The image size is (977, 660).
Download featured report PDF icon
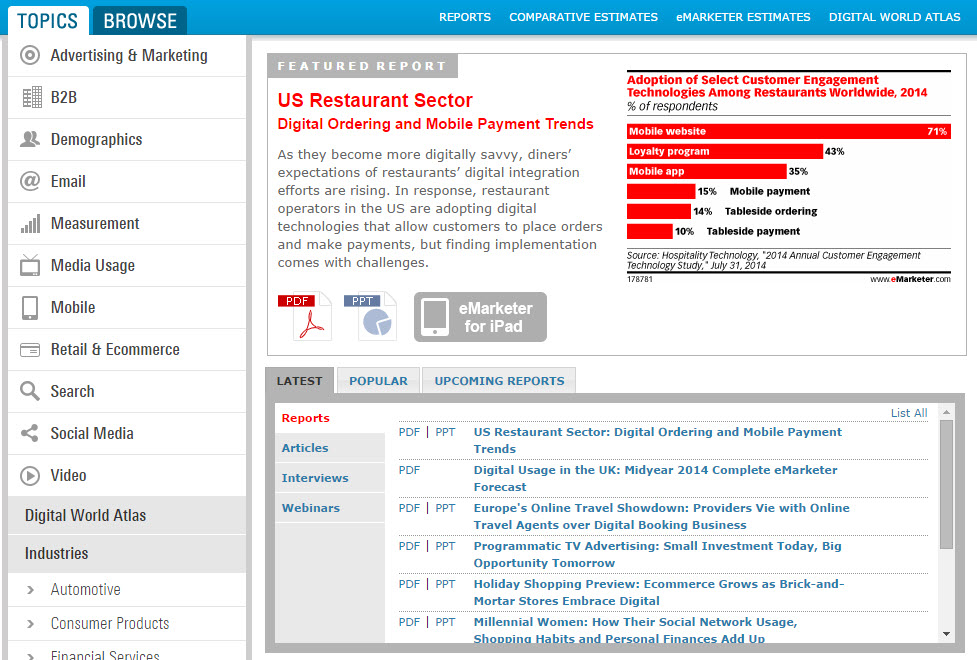click(x=305, y=315)
